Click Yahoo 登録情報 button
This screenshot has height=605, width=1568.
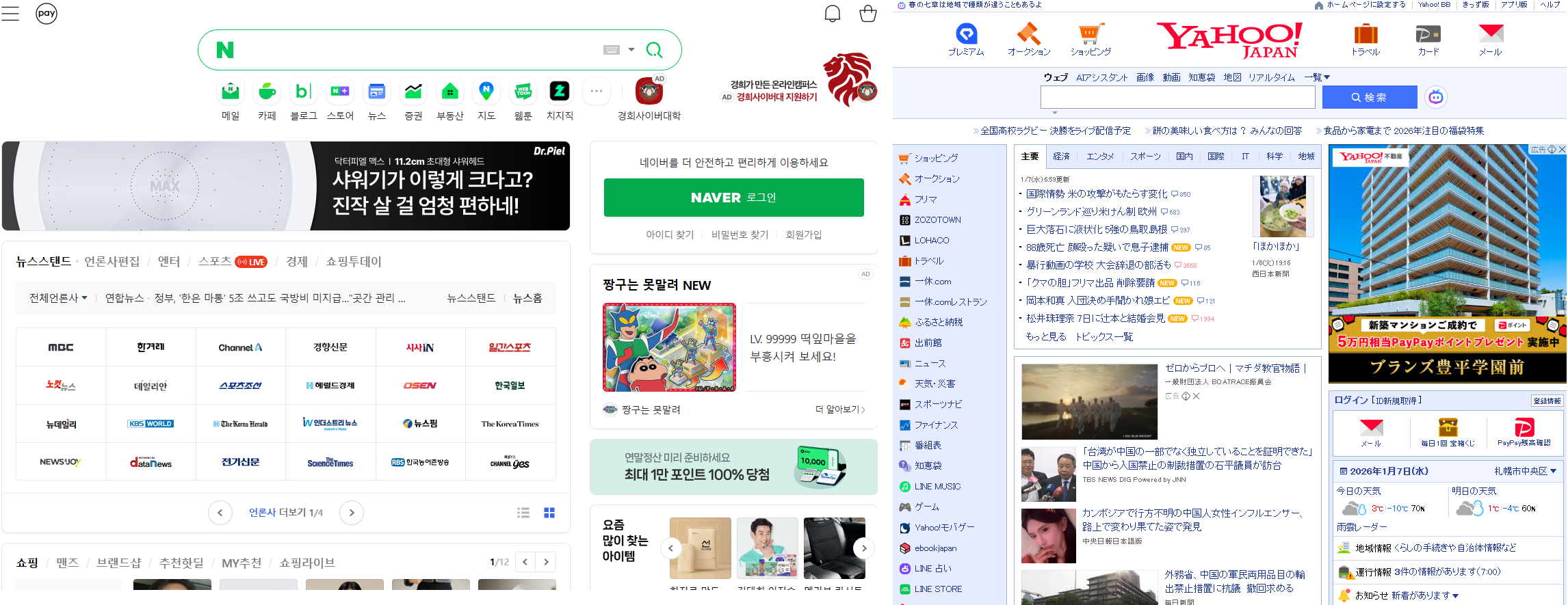1547,401
